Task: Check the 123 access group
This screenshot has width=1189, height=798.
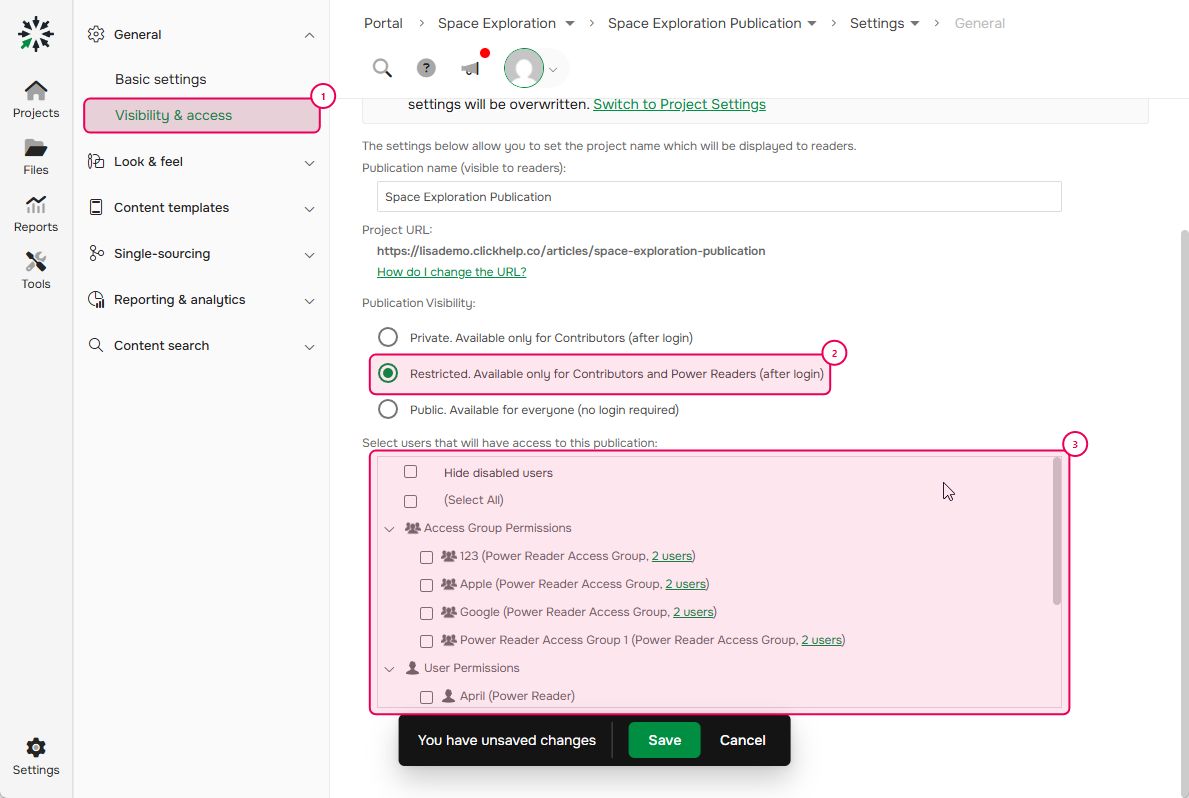Action: [x=426, y=558]
